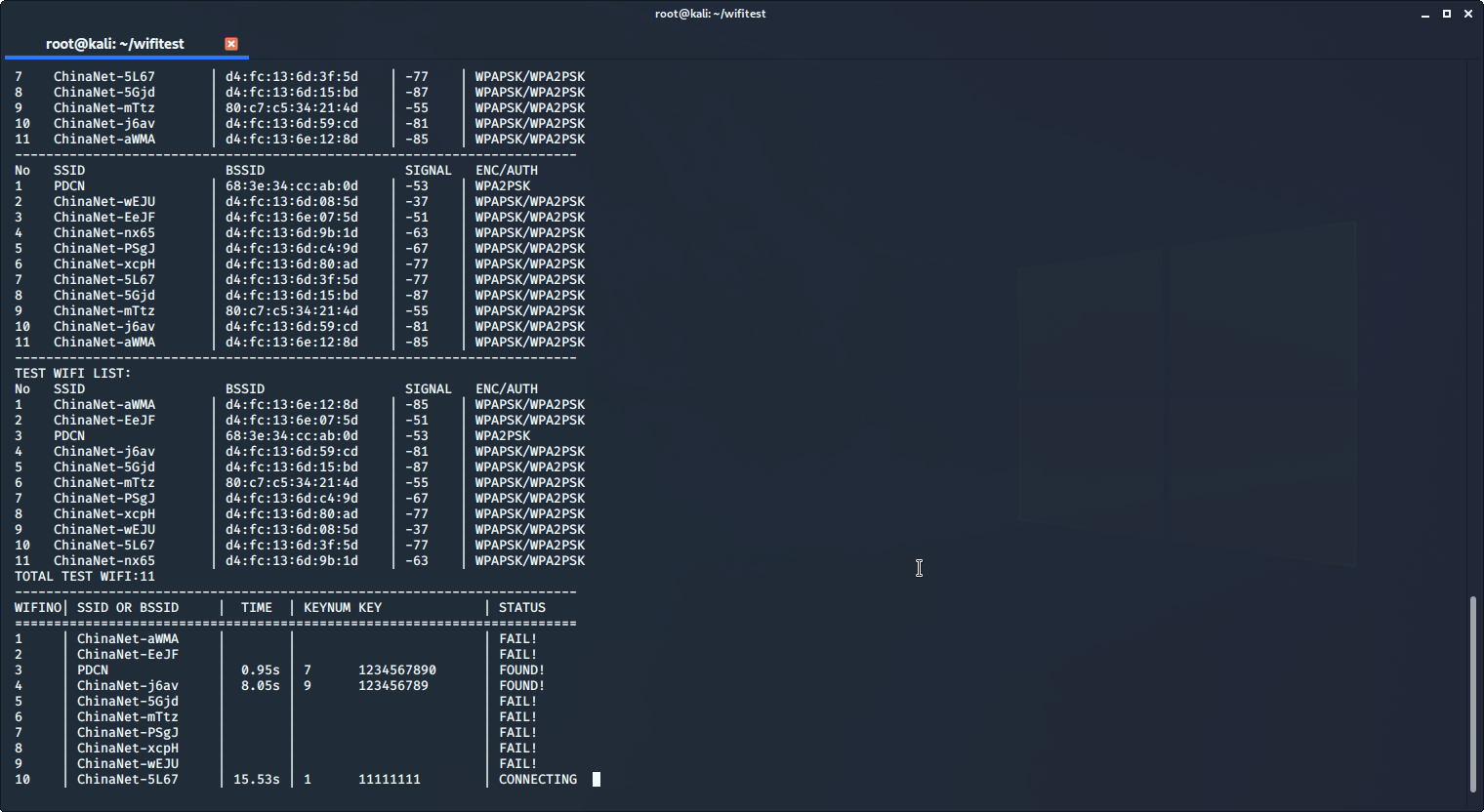
Task: Click FOUND! status on the ChinaNet-j6av result row
Action: pyautogui.click(x=522, y=685)
